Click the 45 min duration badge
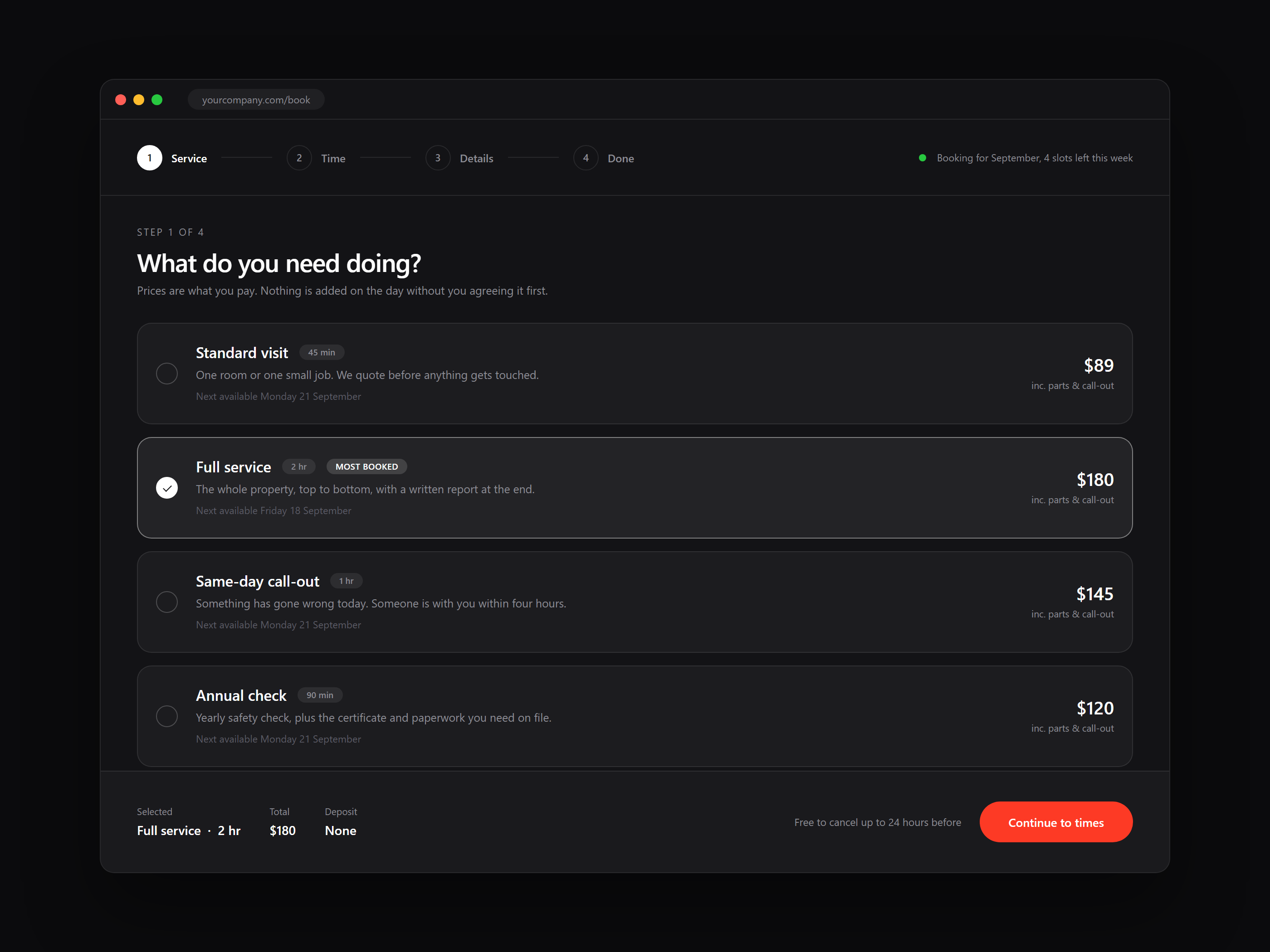The height and width of the screenshot is (952, 1270). tap(322, 352)
